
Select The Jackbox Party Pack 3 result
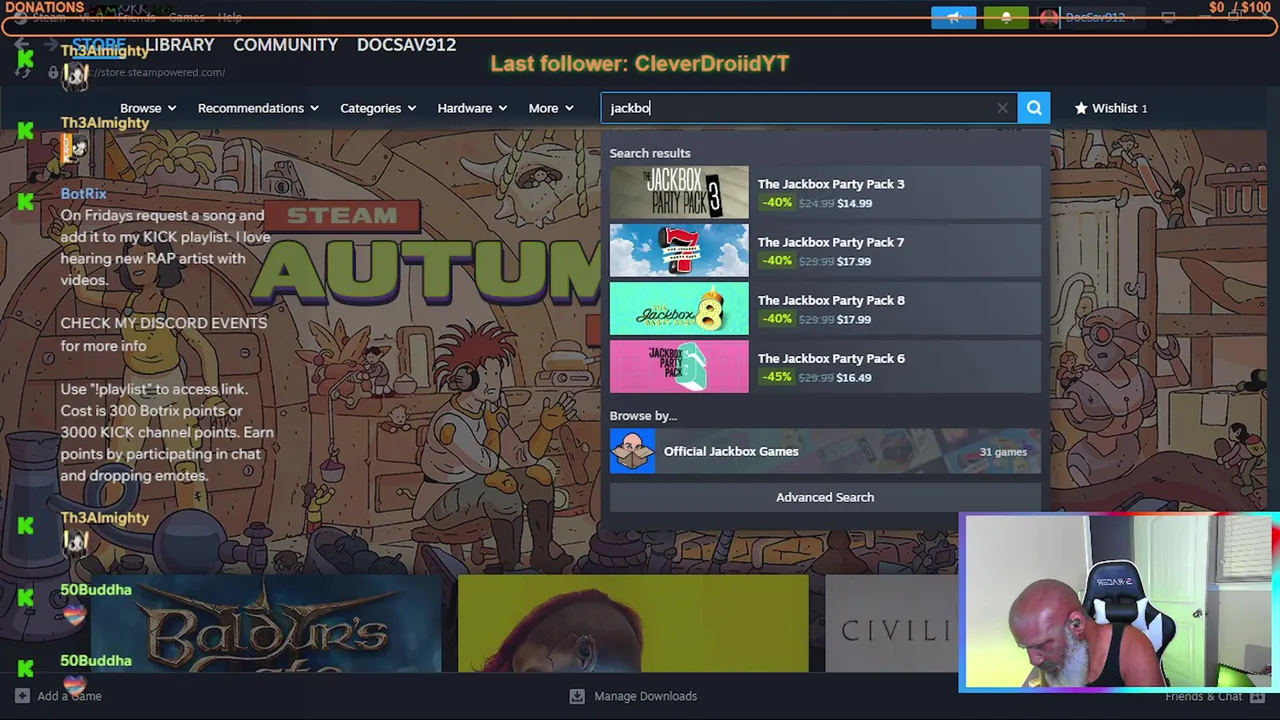pyautogui.click(x=825, y=192)
